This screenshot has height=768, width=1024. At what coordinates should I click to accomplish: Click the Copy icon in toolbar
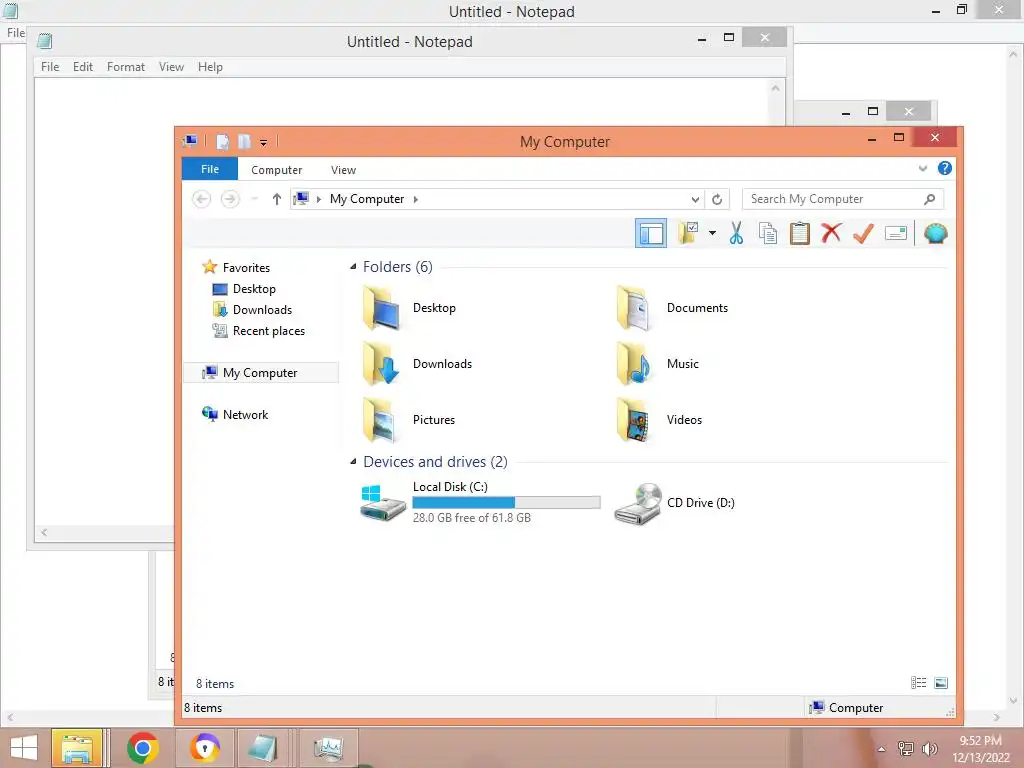coord(768,233)
